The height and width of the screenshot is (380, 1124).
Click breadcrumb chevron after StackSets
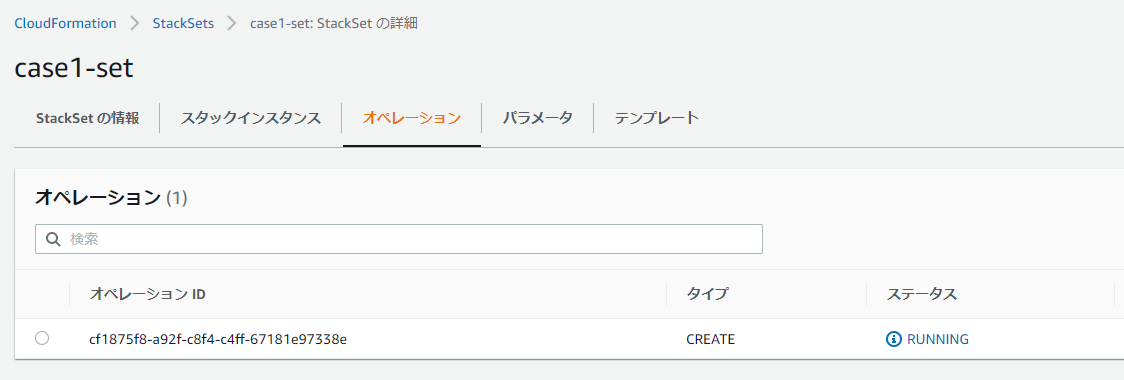[x=232, y=24]
